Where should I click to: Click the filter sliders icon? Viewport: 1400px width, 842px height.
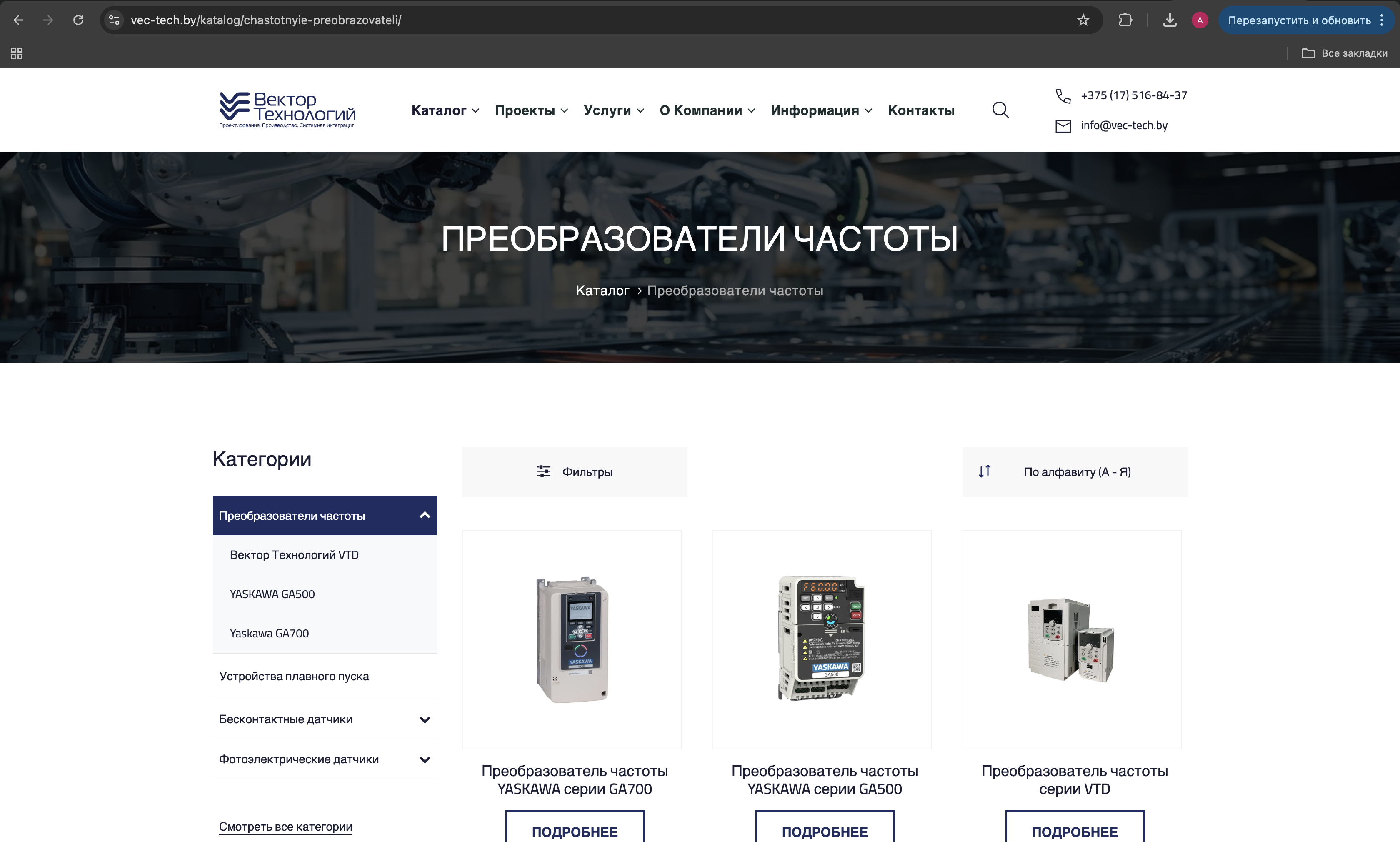click(543, 471)
